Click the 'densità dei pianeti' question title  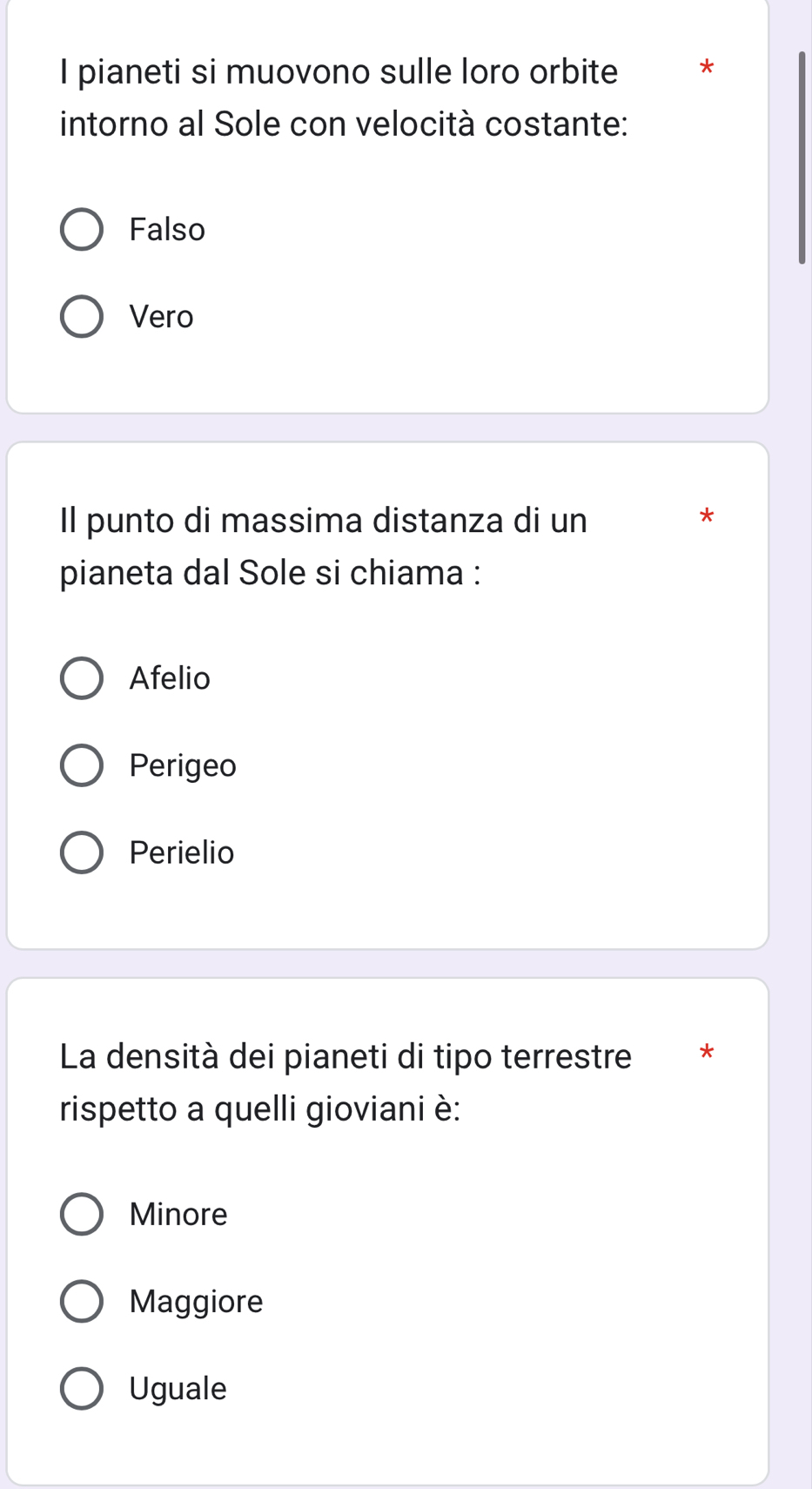346,1081
